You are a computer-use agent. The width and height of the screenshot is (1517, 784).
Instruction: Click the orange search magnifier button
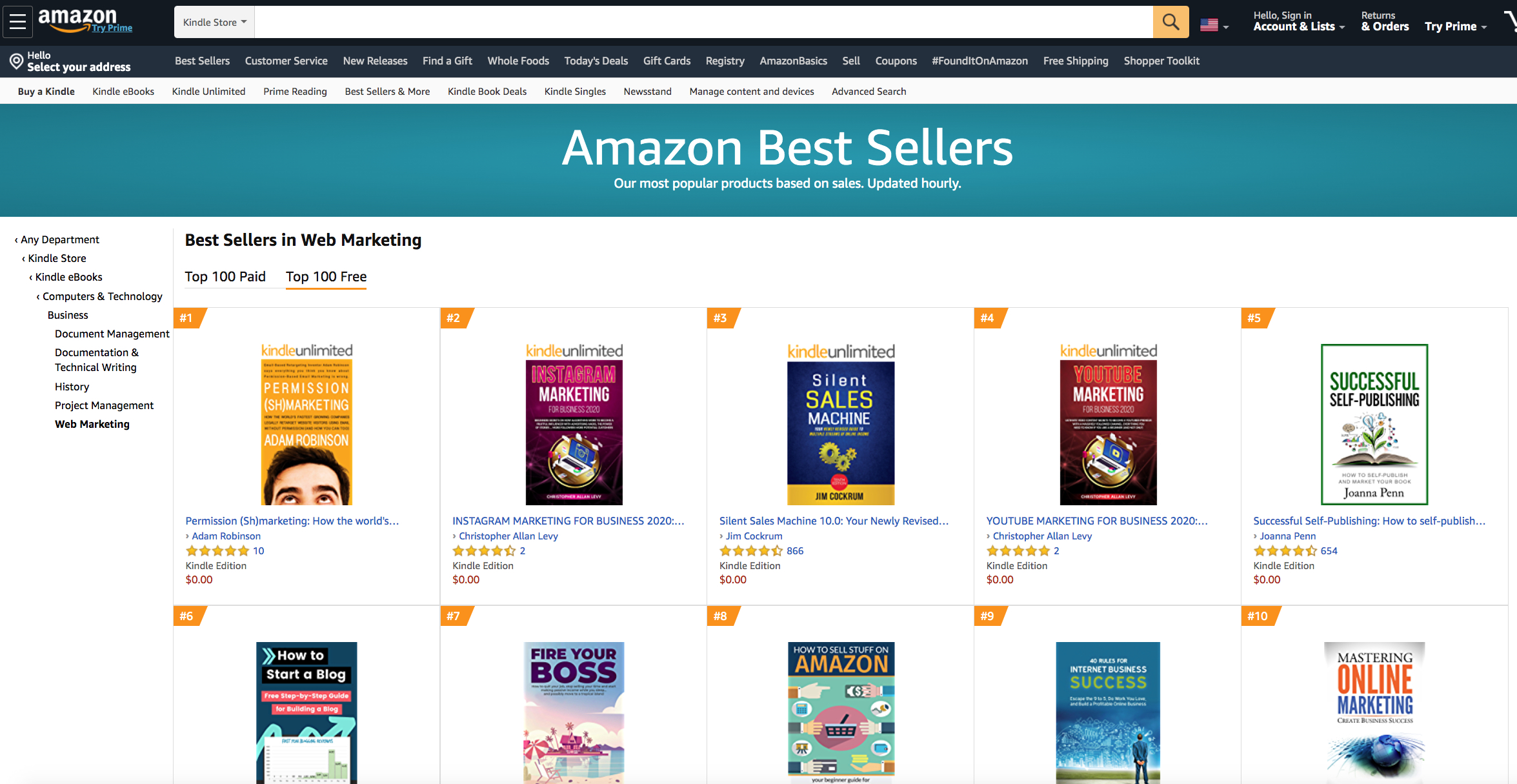tap(1170, 22)
